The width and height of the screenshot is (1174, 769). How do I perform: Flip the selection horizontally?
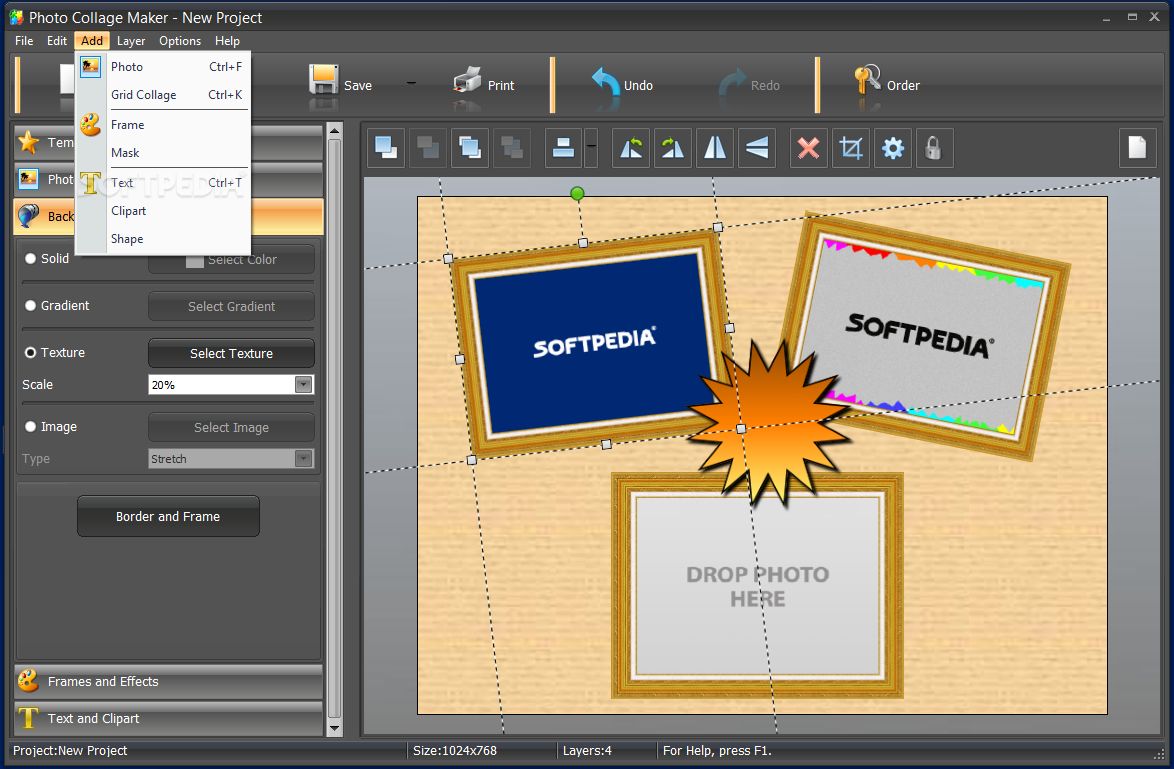pyautogui.click(x=715, y=148)
